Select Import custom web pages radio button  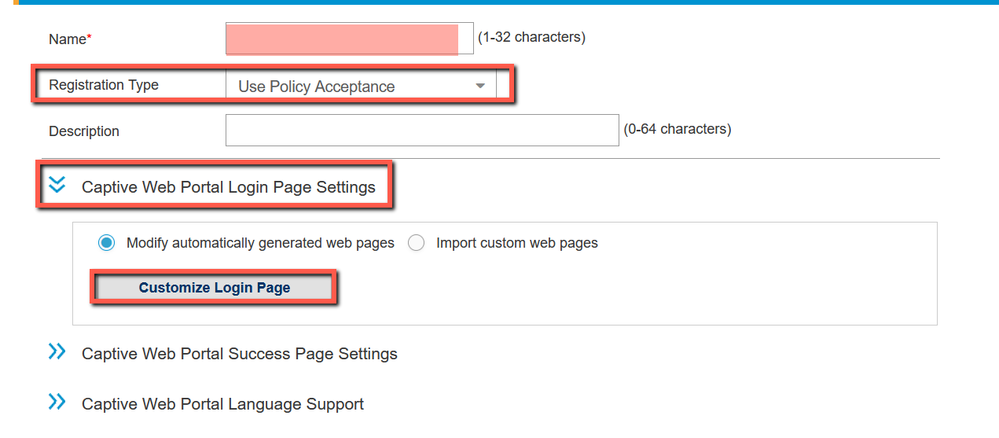417,243
